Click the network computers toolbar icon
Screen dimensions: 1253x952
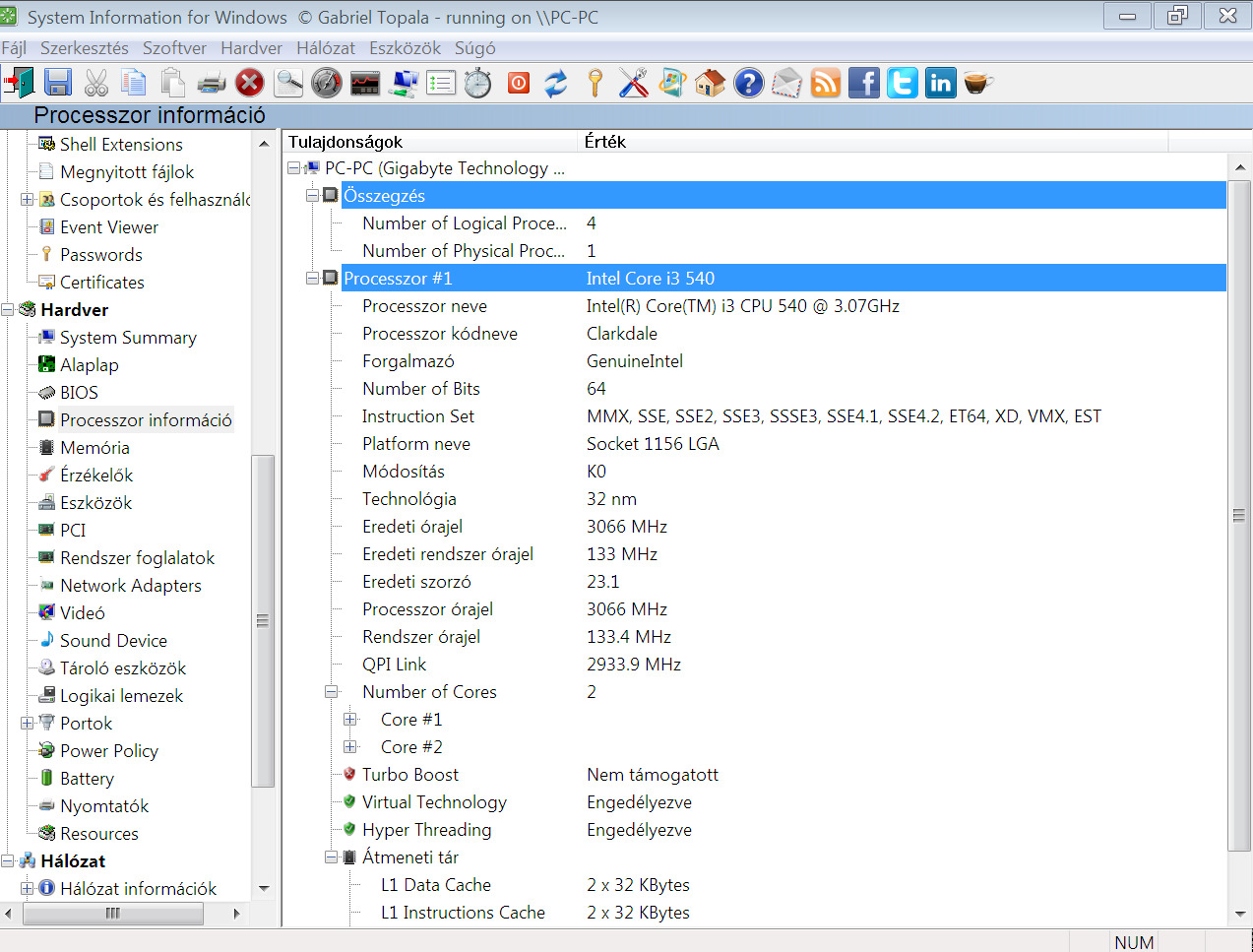pos(403,84)
